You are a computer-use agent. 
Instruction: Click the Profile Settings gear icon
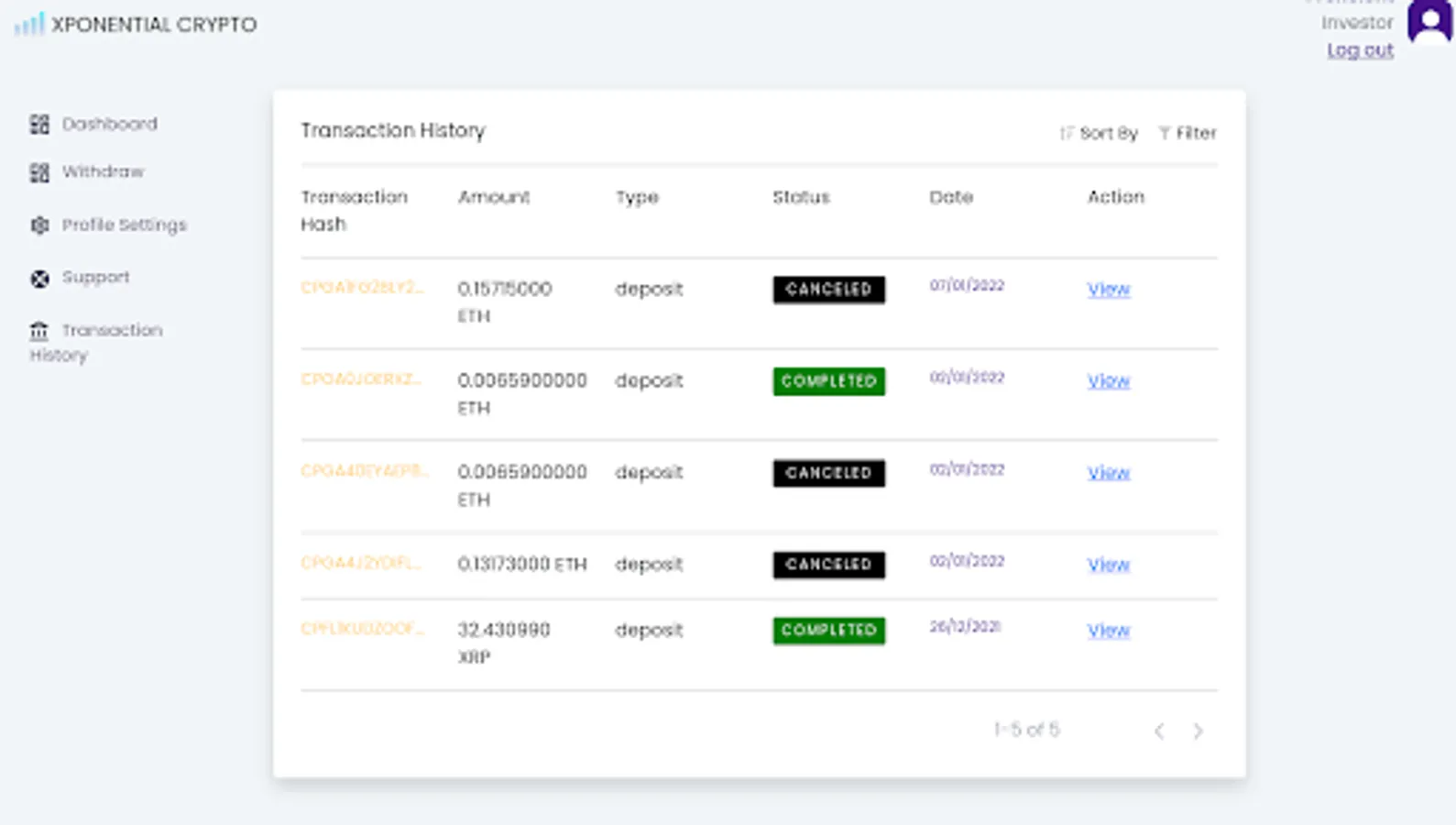point(39,225)
